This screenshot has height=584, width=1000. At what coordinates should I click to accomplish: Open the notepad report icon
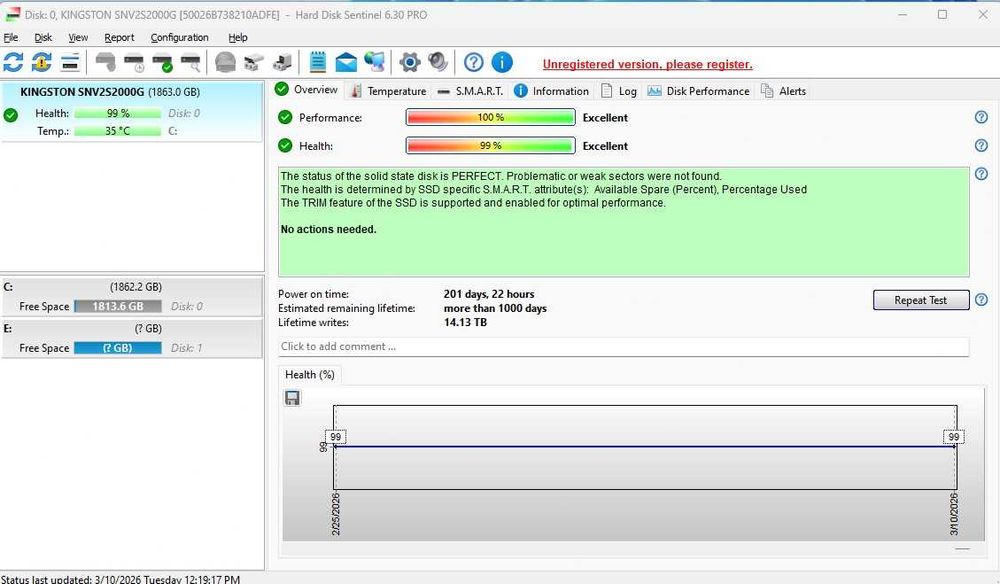[318, 62]
